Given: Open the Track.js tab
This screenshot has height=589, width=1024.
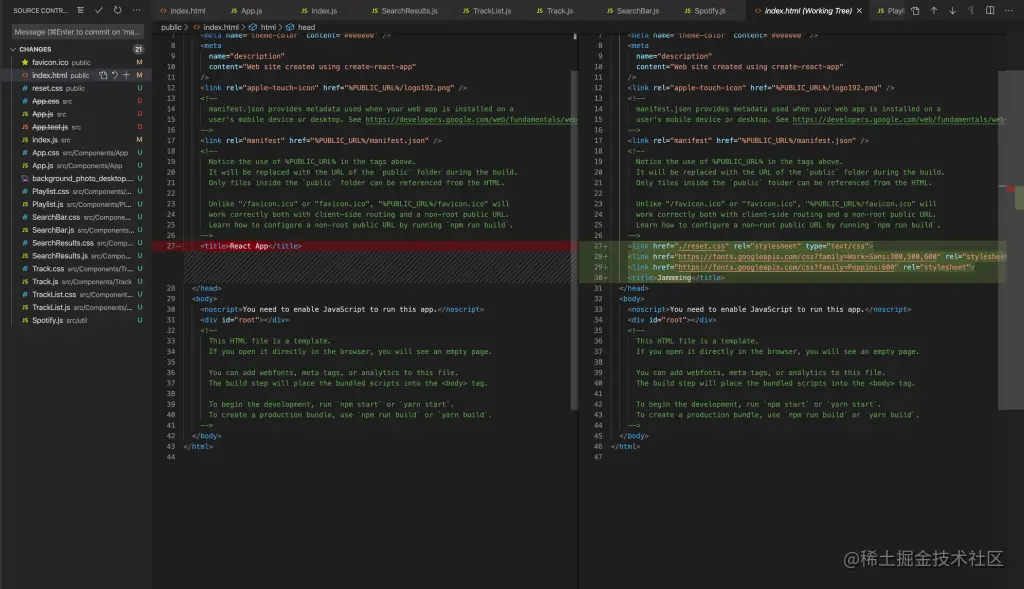Looking at the screenshot, I should (554, 10).
